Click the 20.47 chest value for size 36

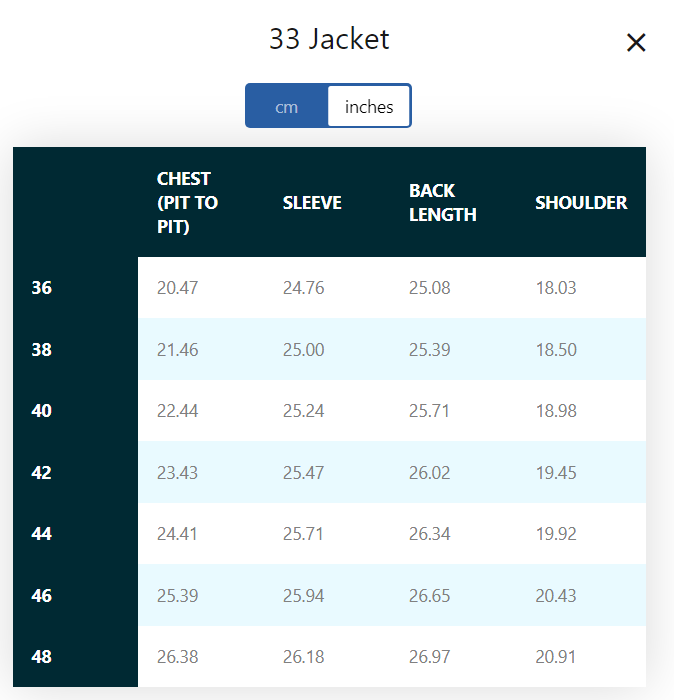click(x=177, y=288)
